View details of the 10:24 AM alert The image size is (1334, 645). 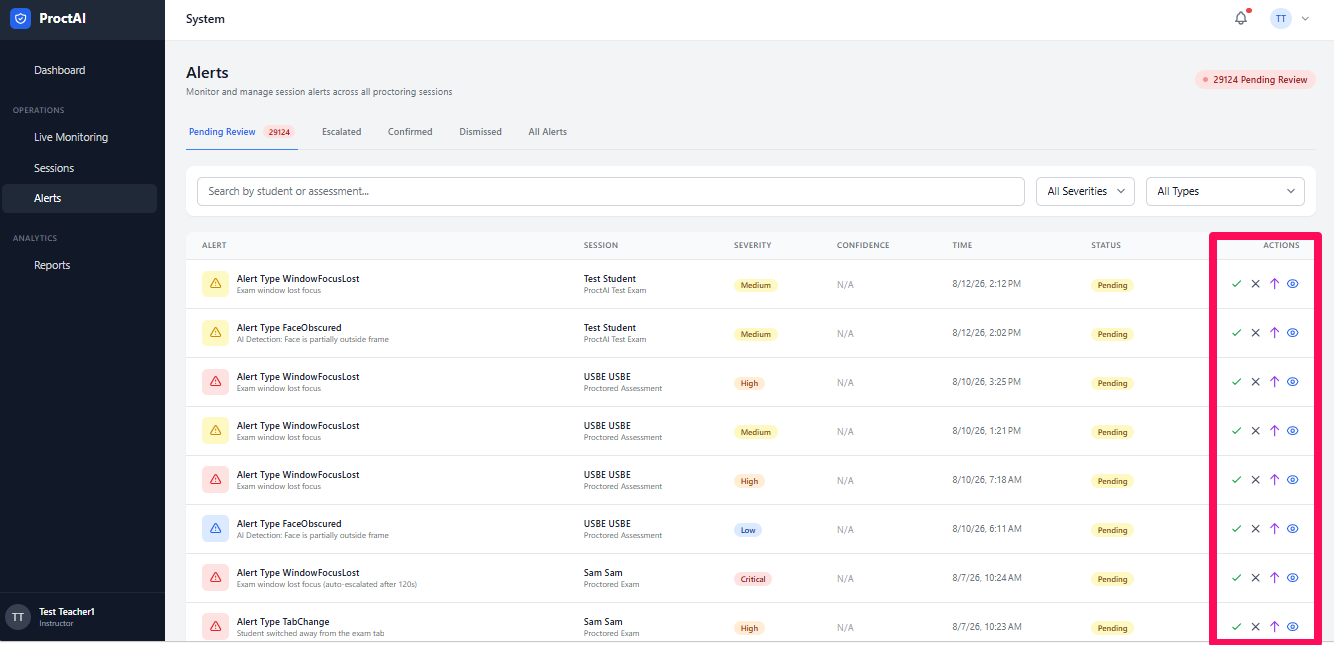tap(1292, 578)
